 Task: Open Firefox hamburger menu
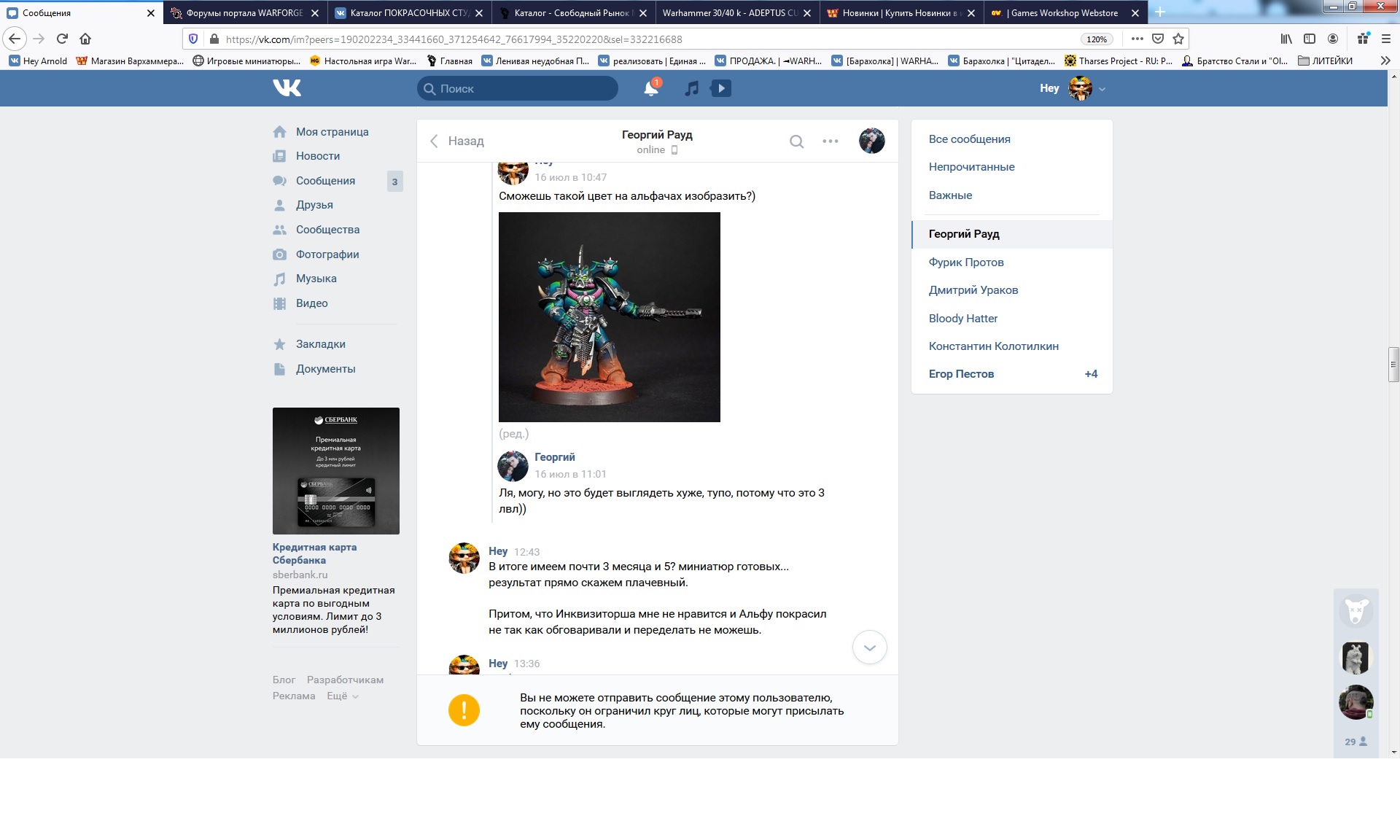1385,39
